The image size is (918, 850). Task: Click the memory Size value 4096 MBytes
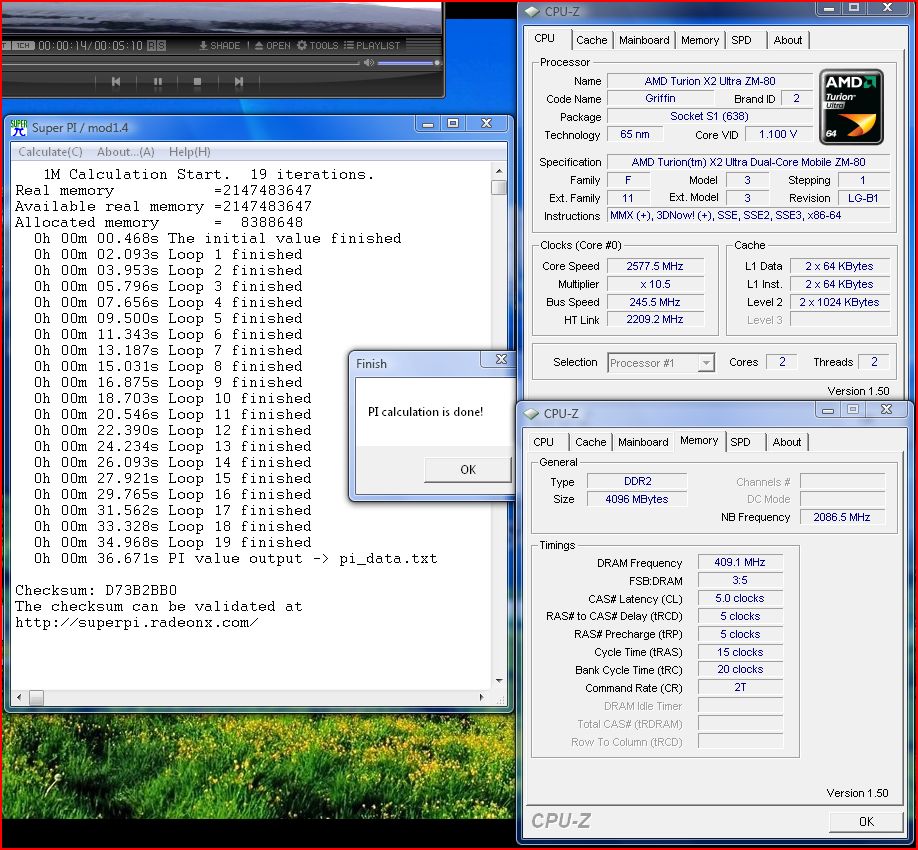point(636,499)
